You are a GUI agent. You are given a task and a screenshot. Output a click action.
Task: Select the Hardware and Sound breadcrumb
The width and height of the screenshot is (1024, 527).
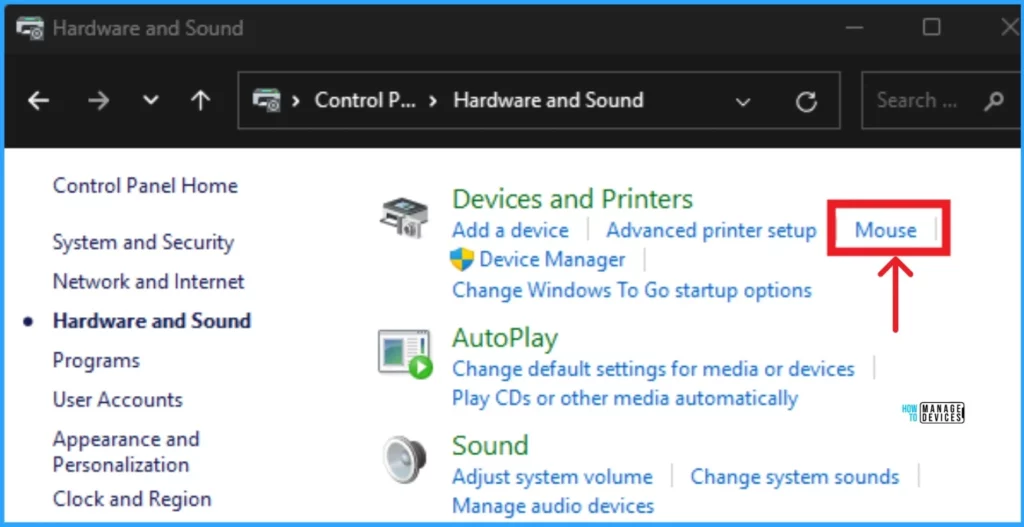[549, 100]
